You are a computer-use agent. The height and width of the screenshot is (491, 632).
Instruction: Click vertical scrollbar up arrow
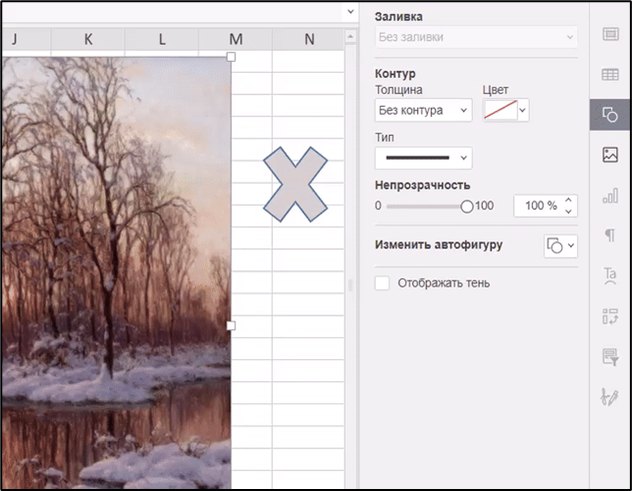click(x=350, y=37)
